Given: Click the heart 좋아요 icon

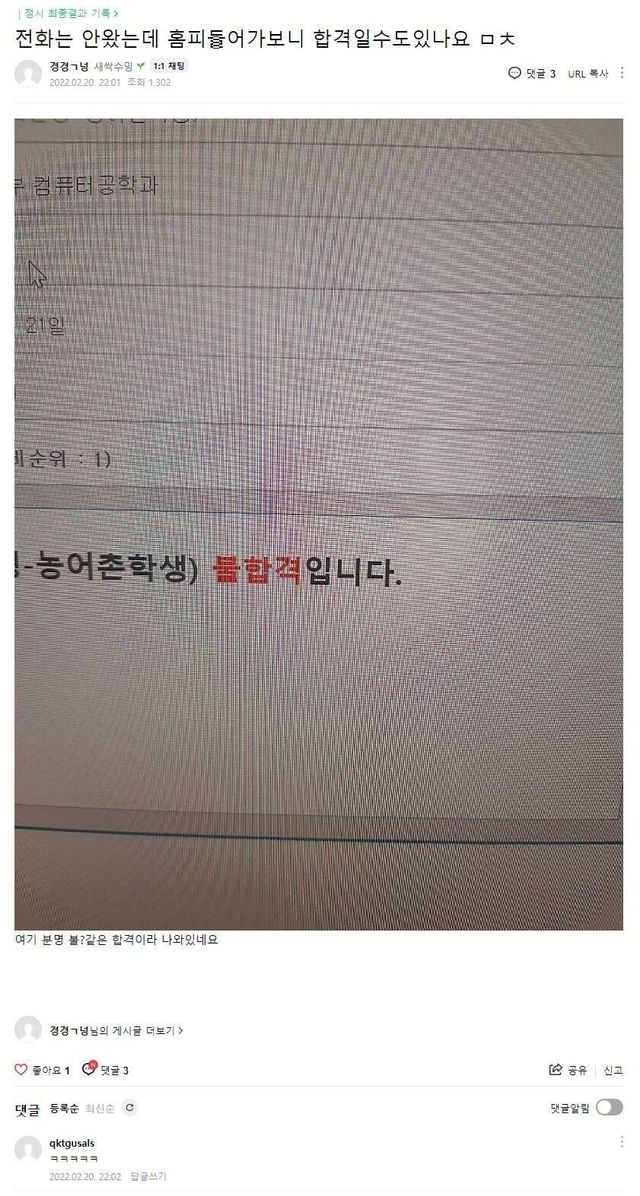Looking at the screenshot, I should [21, 1069].
